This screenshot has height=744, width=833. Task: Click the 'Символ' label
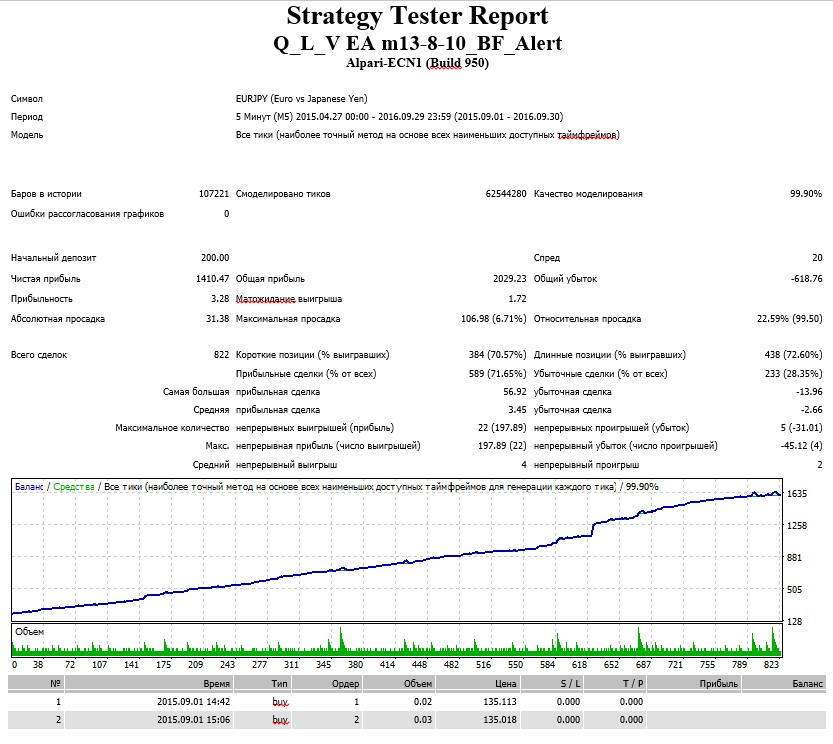click(27, 98)
